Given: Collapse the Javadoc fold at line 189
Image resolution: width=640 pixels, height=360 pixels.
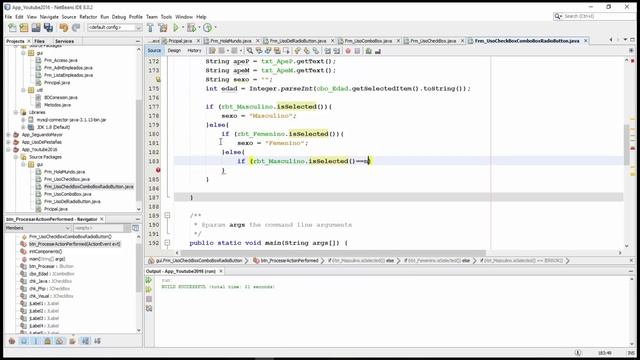Looking at the screenshot, I should click(x=167, y=215).
